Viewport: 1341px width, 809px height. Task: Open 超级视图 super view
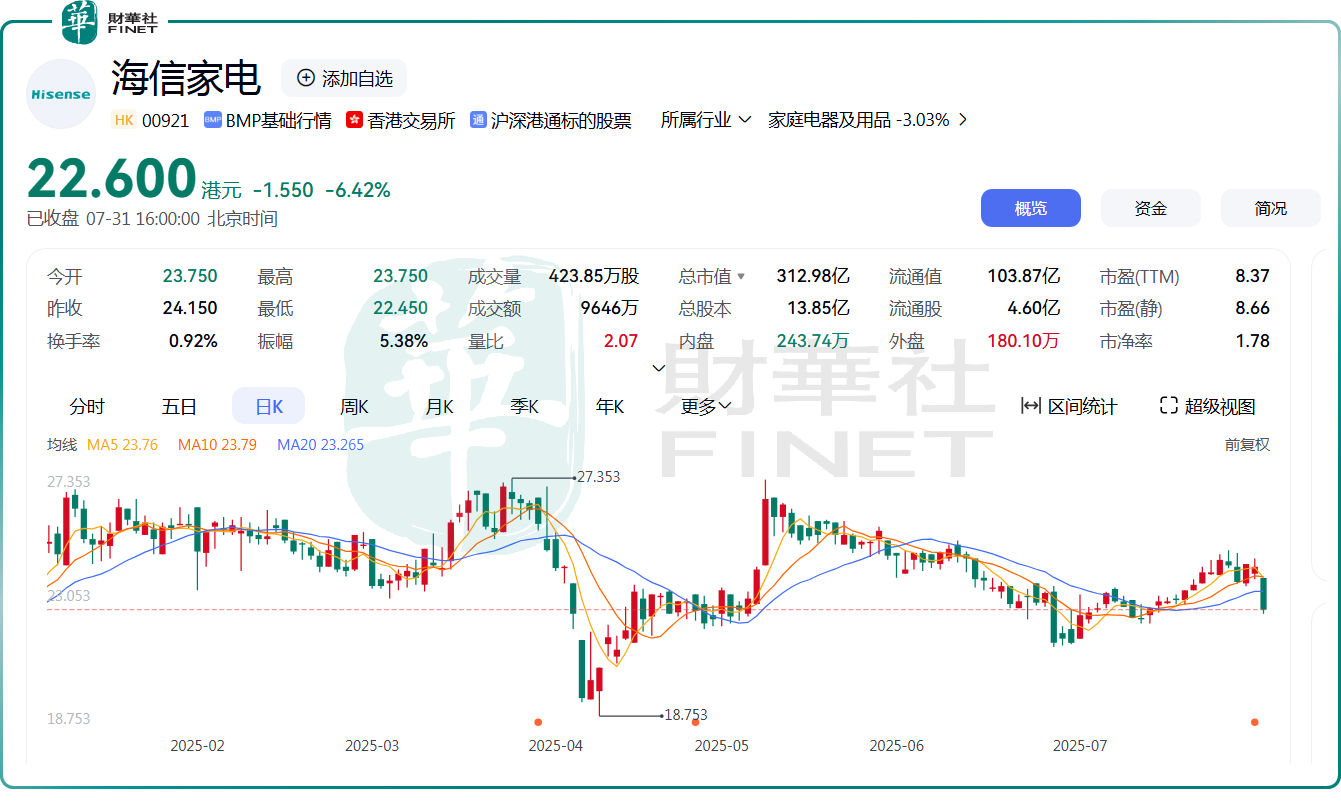coord(1207,406)
